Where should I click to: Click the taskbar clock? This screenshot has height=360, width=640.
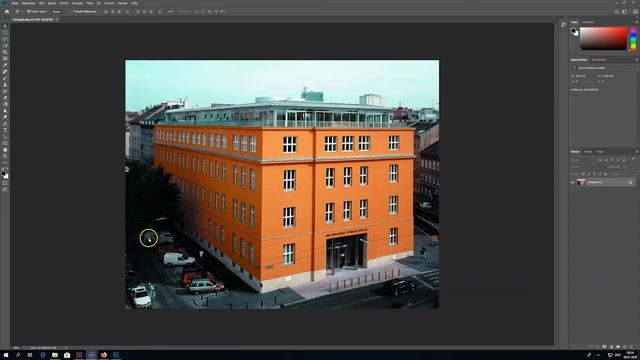[630, 355]
